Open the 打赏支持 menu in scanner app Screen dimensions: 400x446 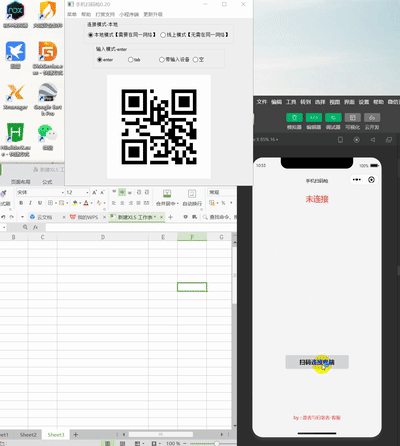point(105,14)
